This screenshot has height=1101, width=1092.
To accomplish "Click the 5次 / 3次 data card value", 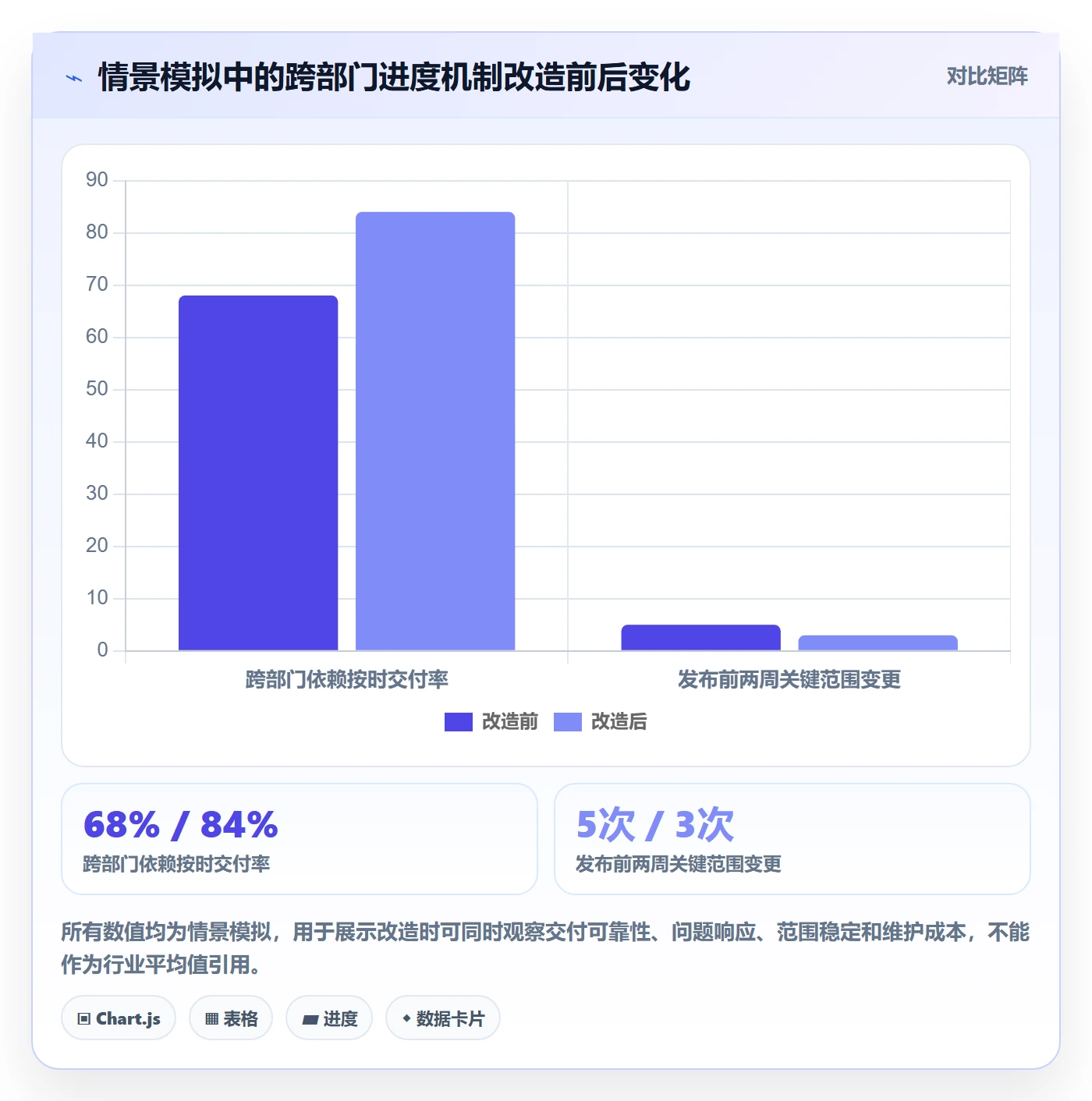I will tap(655, 825).
